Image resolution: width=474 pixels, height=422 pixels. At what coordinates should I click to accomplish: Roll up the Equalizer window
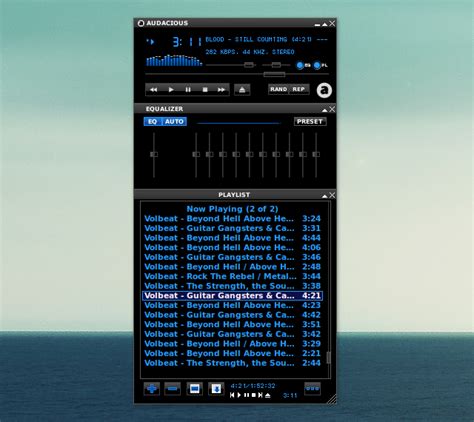point(325,110)
